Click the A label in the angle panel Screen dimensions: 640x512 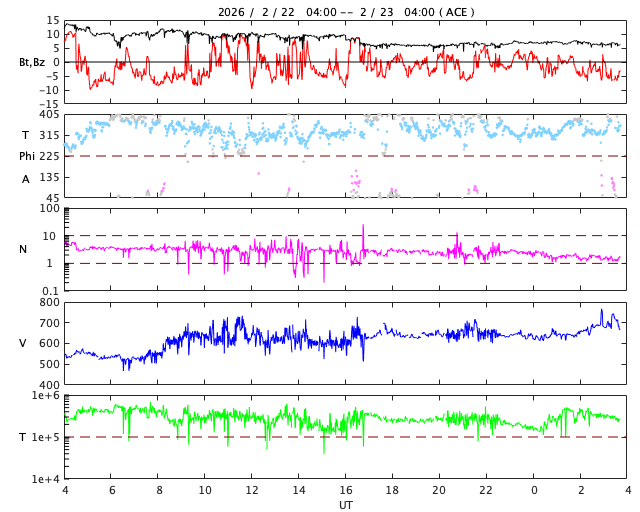click(x=26, y=179)
